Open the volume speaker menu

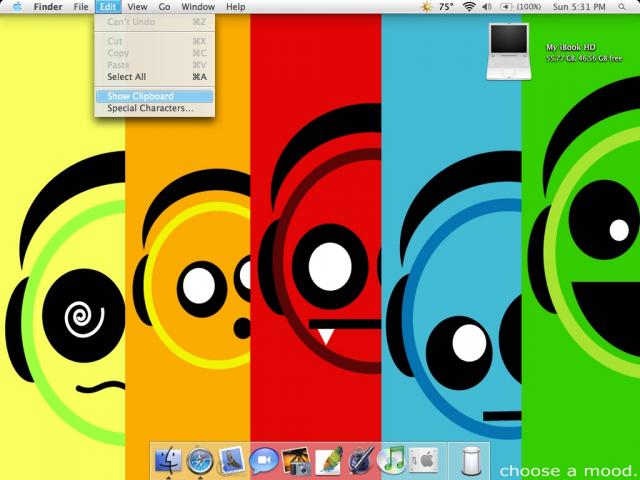point(487,7)
